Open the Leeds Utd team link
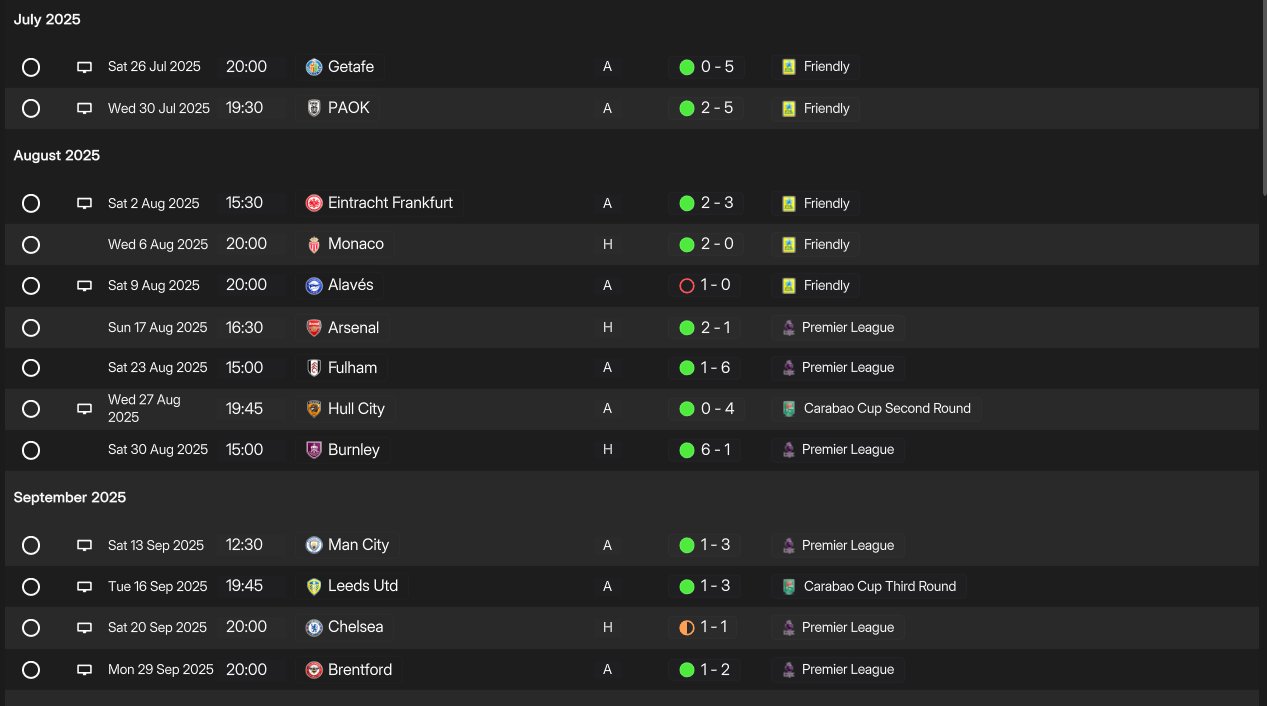This screenshot has width=1267, height=706. pos(362,586)
